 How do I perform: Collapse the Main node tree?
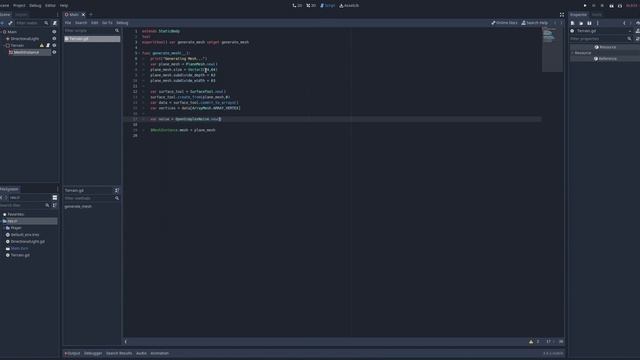[x=1, y=32]
